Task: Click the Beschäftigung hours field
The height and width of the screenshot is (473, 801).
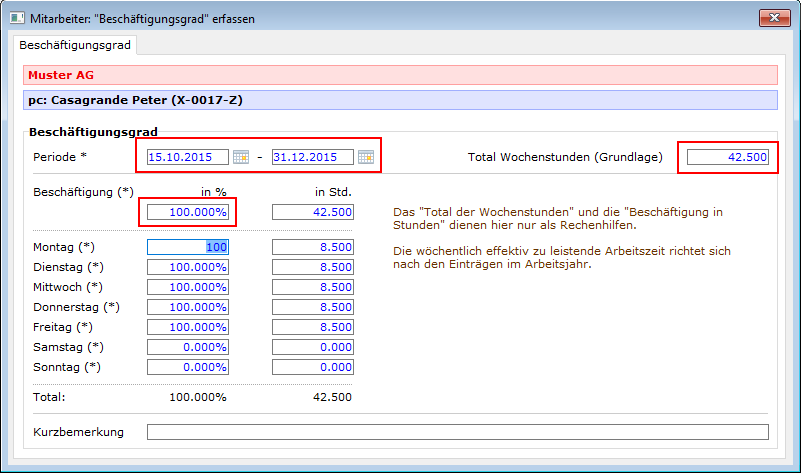Action: click(312, 212)
